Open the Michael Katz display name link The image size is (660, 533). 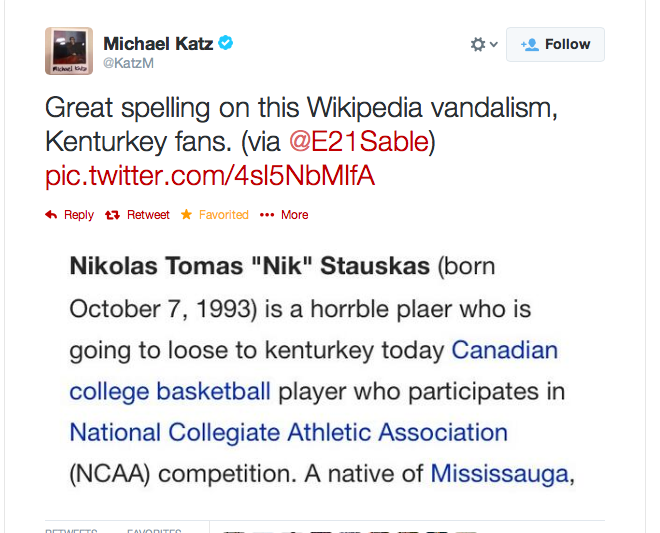pos(158,43)
